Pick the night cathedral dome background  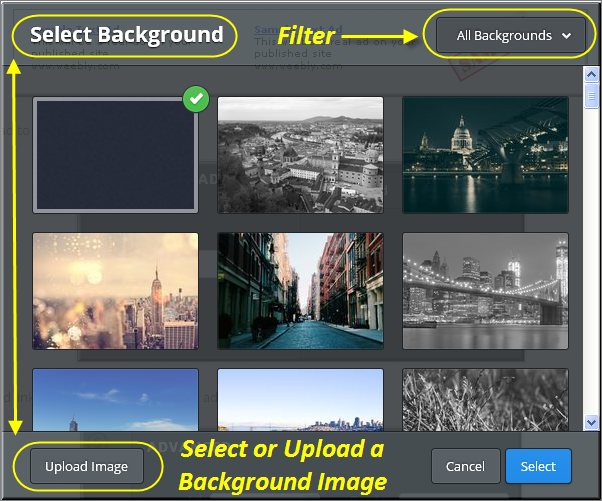point(485,154)
